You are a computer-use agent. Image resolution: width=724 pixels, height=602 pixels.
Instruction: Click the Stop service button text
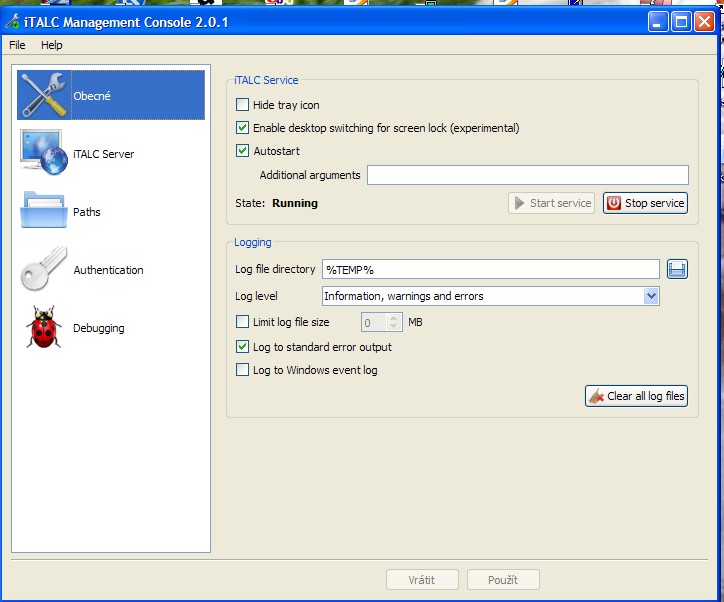point(655,203)
